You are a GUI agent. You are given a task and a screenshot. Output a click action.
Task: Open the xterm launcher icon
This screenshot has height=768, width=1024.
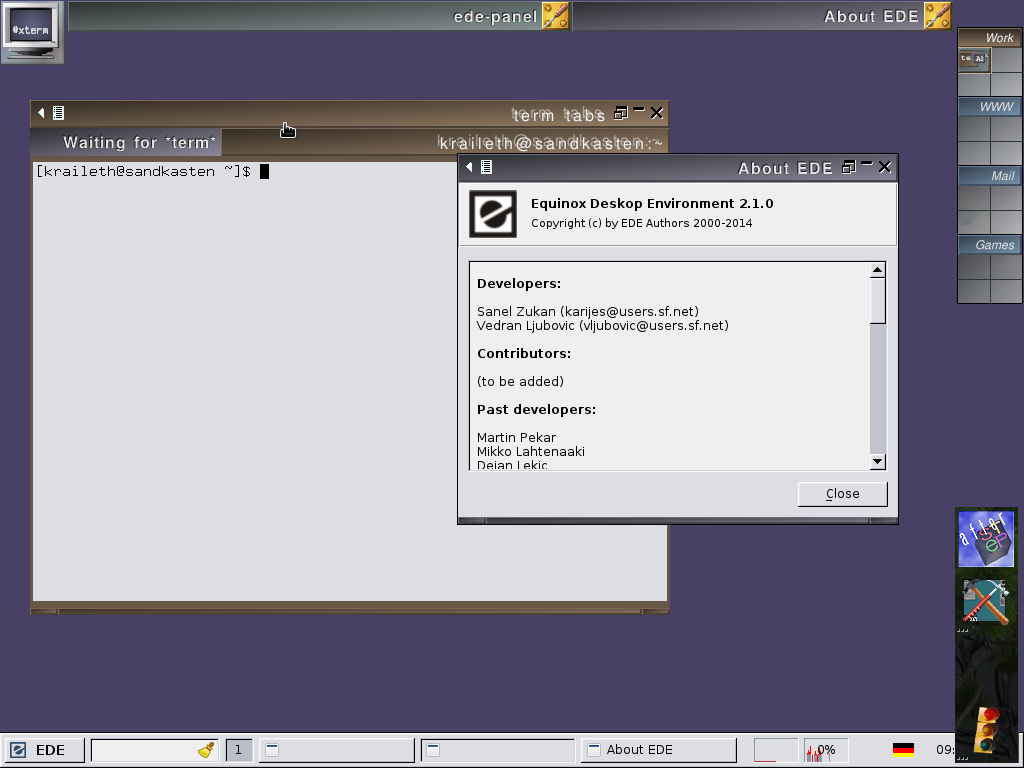click(x=31, y=31)
